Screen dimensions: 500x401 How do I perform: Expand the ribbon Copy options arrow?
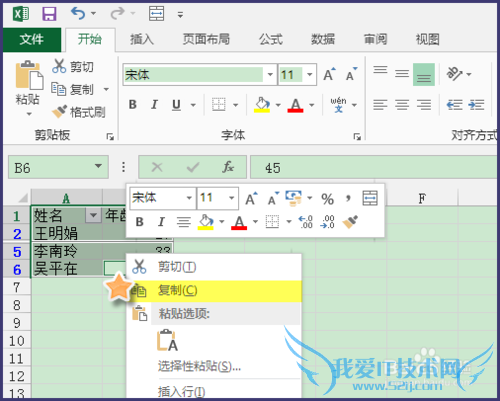(106, 89)
